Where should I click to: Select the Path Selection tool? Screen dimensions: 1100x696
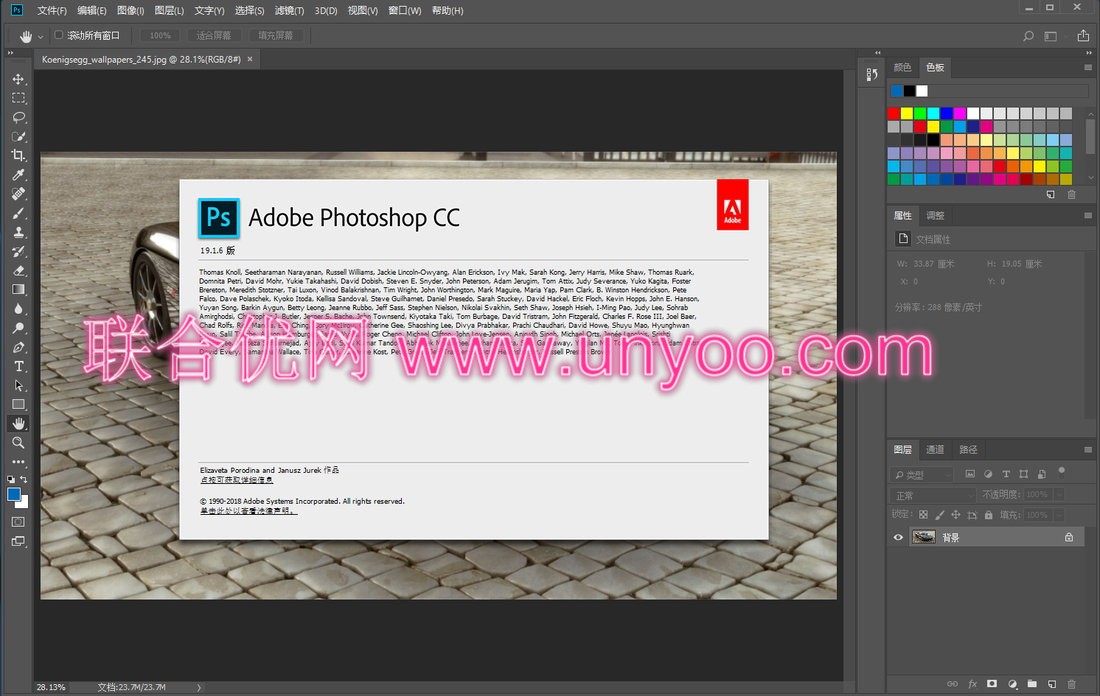pos(18,385)
